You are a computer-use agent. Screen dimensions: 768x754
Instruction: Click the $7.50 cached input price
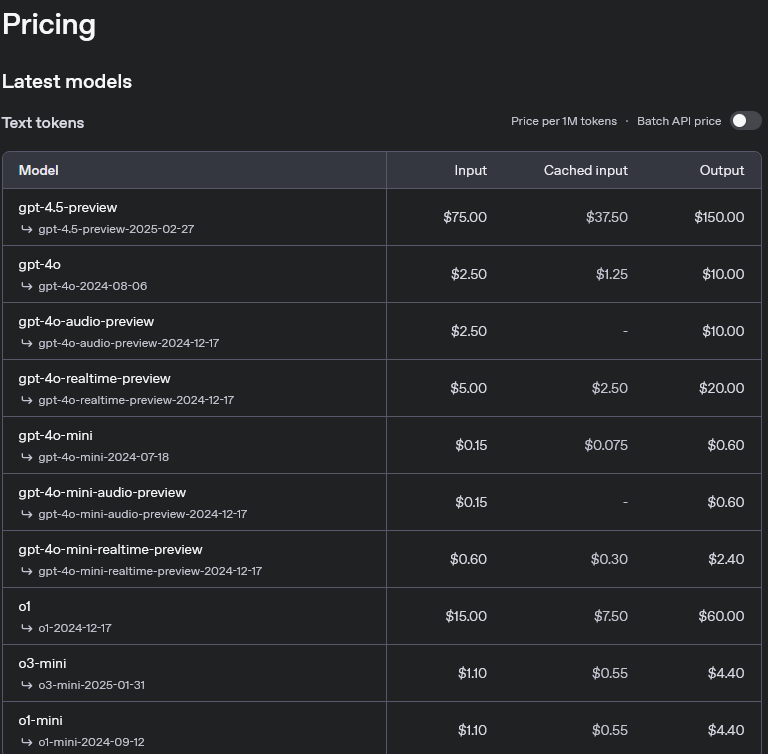point(610,616)
